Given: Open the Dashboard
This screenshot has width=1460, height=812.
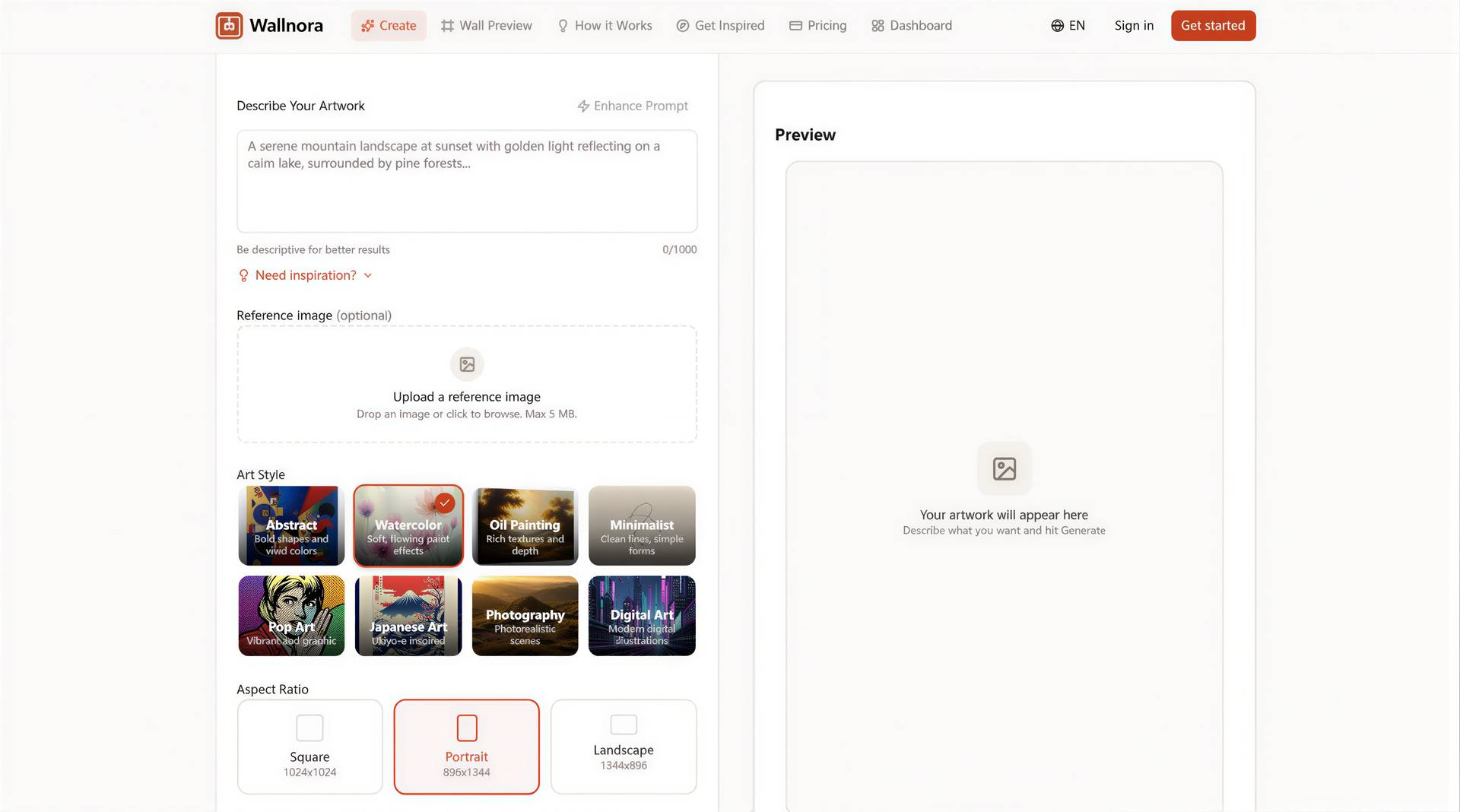Looking at the screenshot, I should pyautogui.click(x=911, y=26).
